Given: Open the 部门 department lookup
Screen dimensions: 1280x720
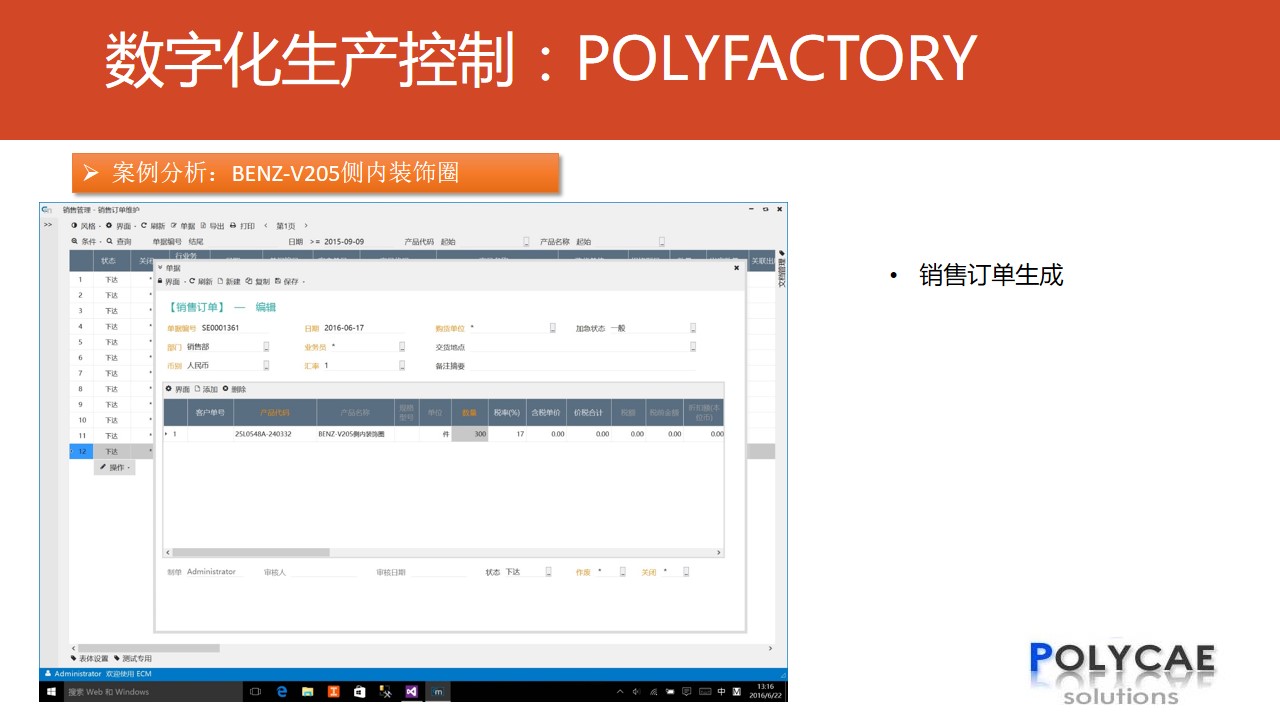Looking at the screenshot, I should [267, 347].
